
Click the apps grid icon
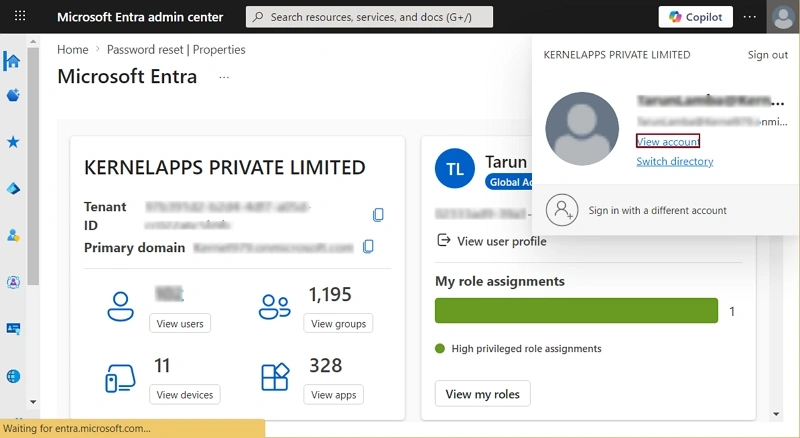[275, 377]
